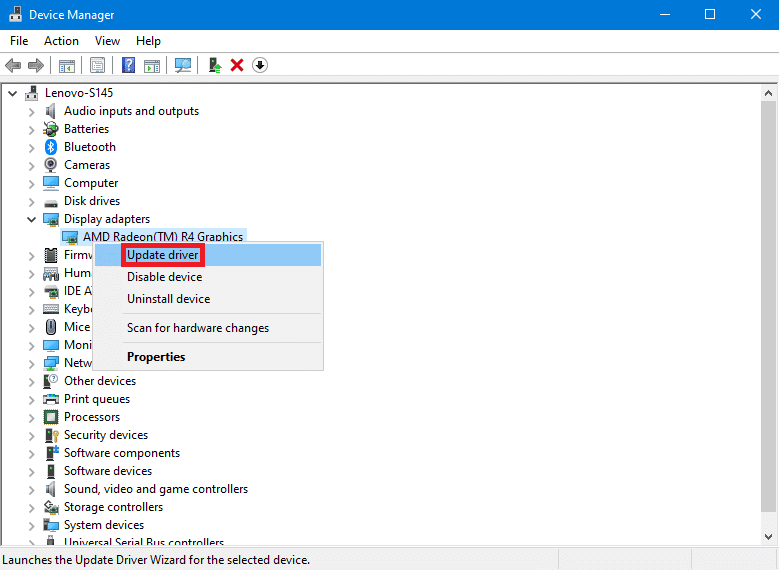Viewport: 779px width, 570px height.
Task: Click the Cameras webcam icon
Action: point(51,165)
